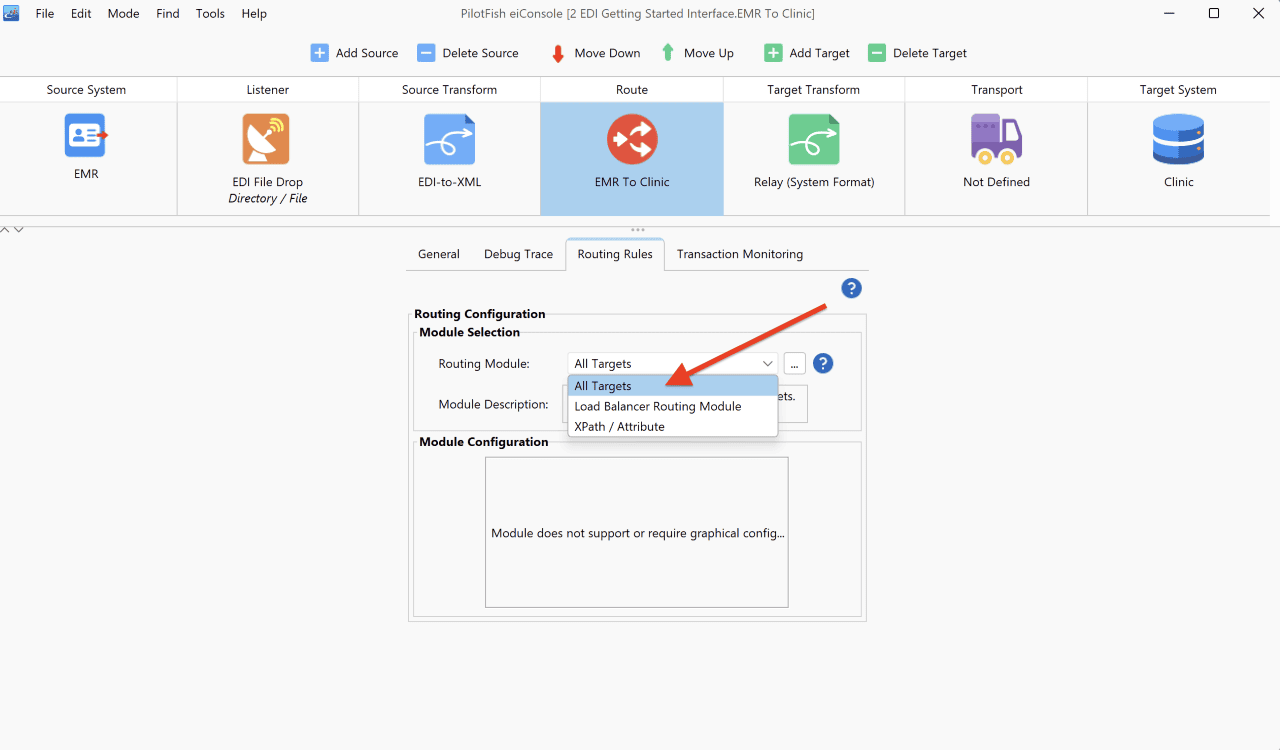
Task: Open the Routing Module combo box
Action: (x=673, y=364)
